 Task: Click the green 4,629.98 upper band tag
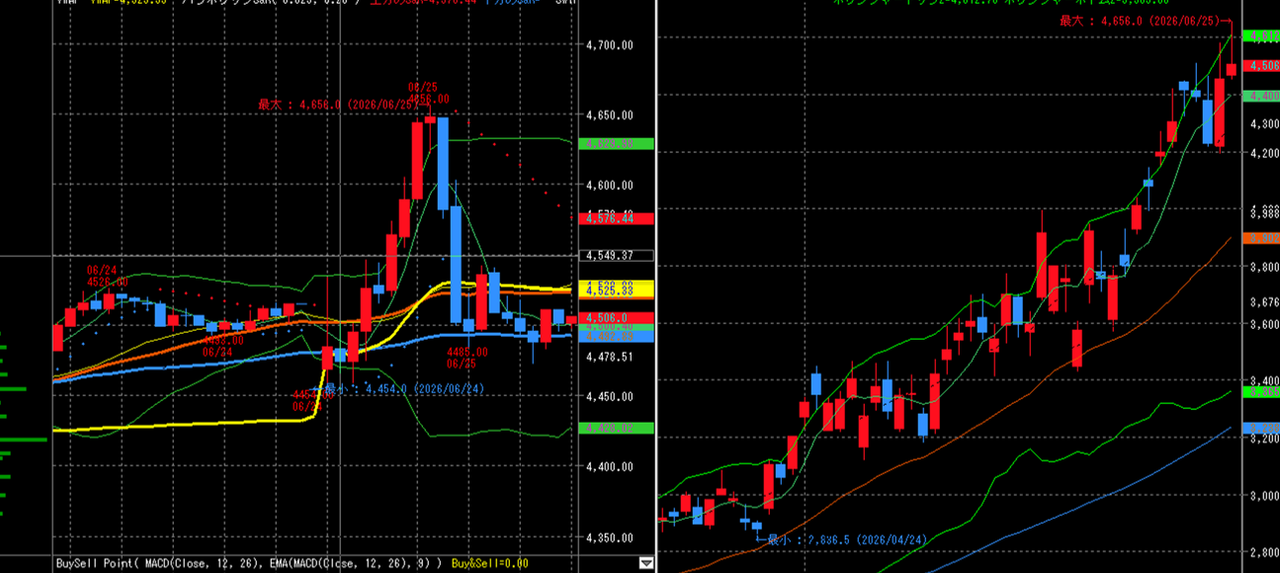616,144
